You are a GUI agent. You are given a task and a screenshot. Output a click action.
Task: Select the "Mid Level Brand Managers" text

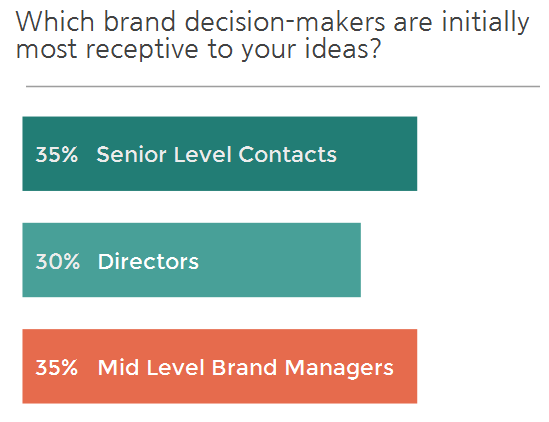point(245,368)
